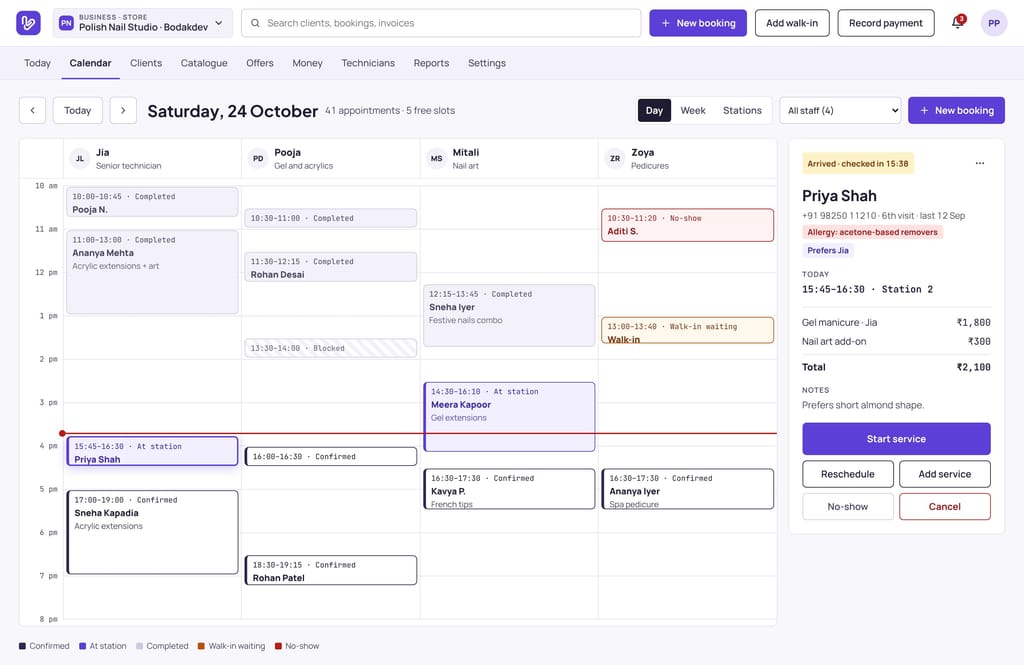This screenshot has width=1024, height=665.
Task: Open the Offers tab
Action: [x=260, y=63]
